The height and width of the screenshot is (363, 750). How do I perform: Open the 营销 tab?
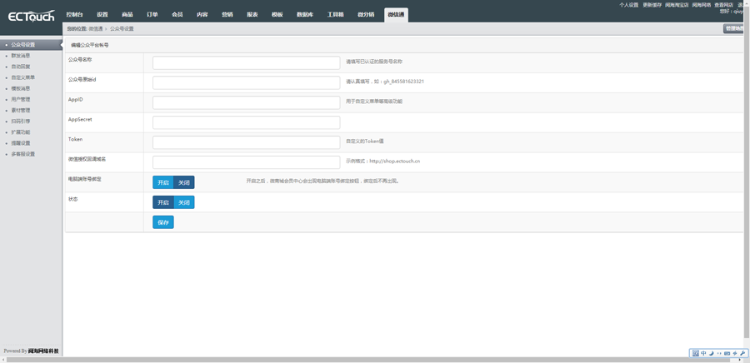pos(227,15)
